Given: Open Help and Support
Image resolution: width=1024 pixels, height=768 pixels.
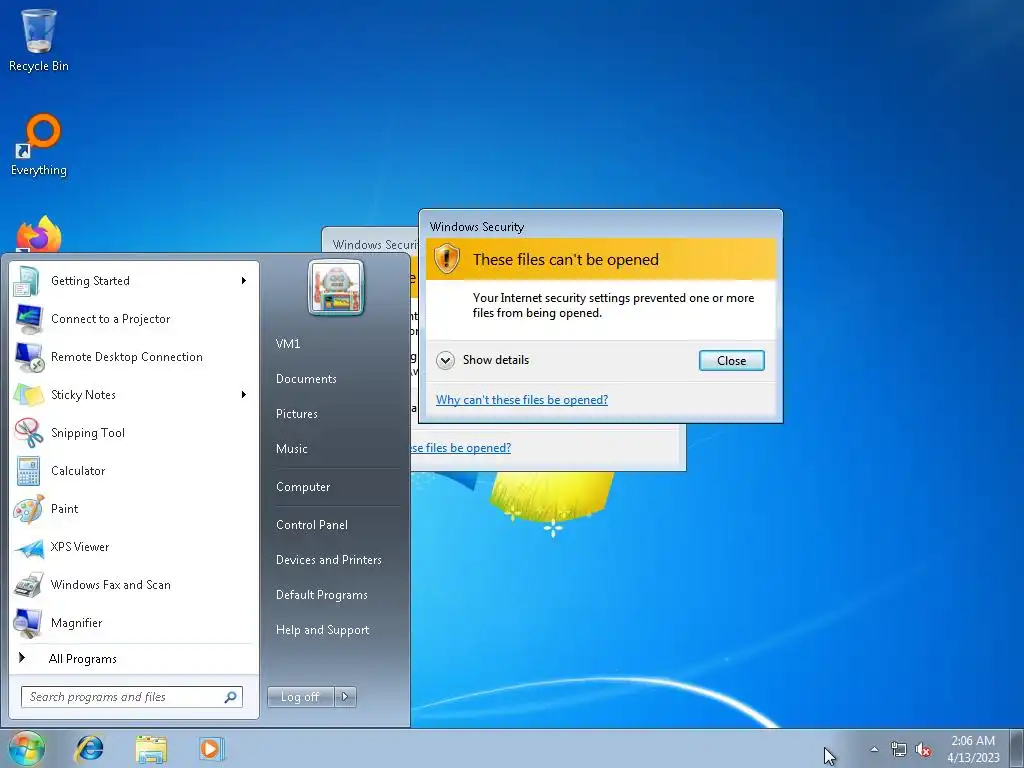Looking at the screenshot, I should tap(323, 630).
